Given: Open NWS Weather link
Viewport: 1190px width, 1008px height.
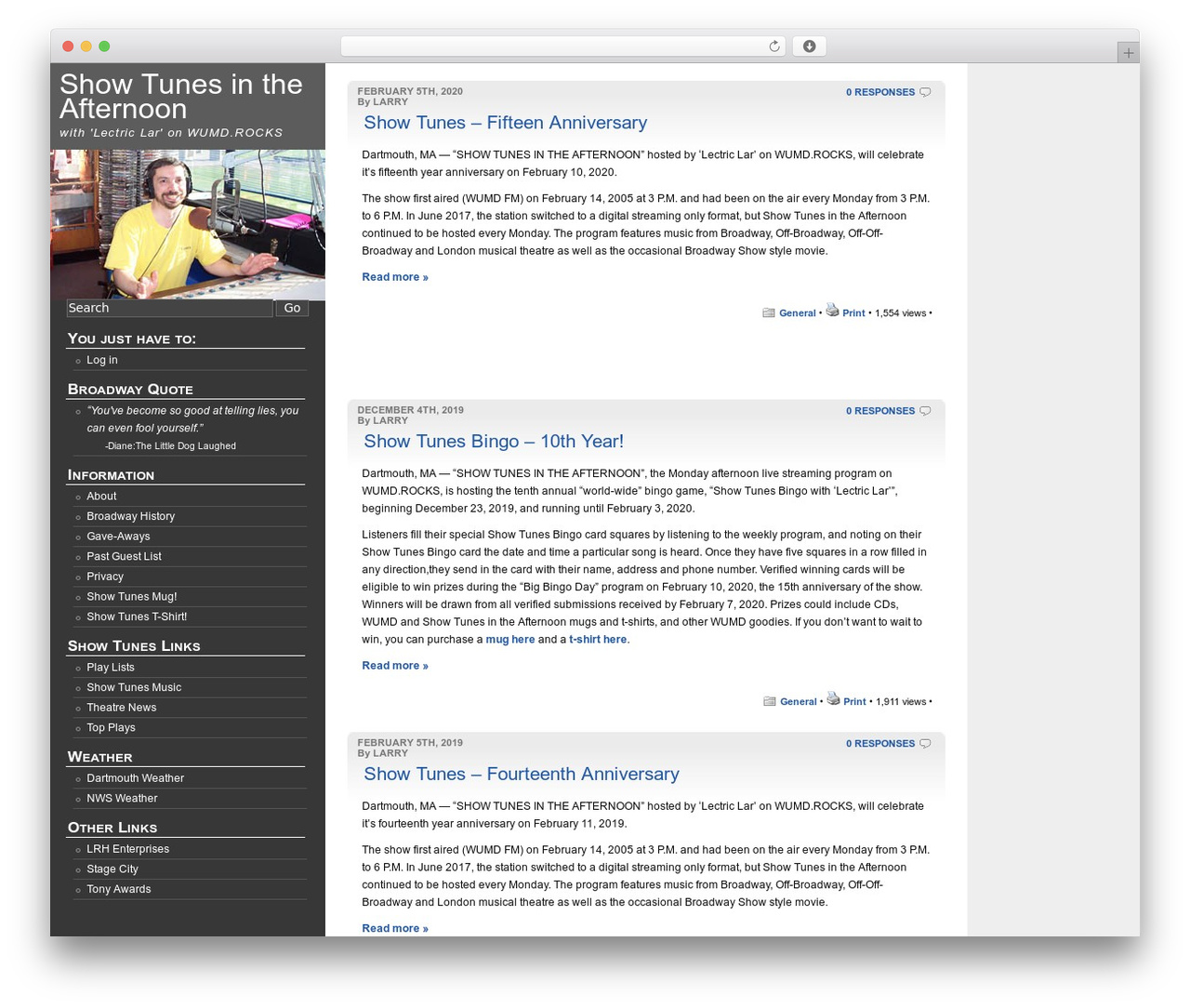Looking at the screenshot, I should (x=122, y=799).
